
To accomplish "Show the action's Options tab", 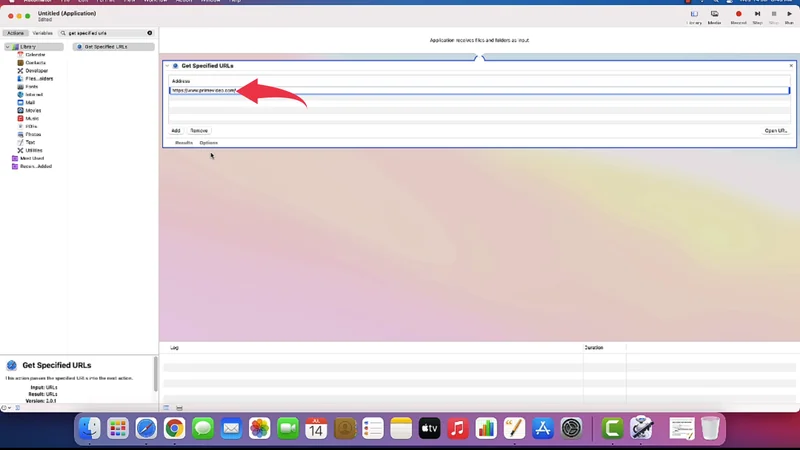I will click(x=208, y=143).
